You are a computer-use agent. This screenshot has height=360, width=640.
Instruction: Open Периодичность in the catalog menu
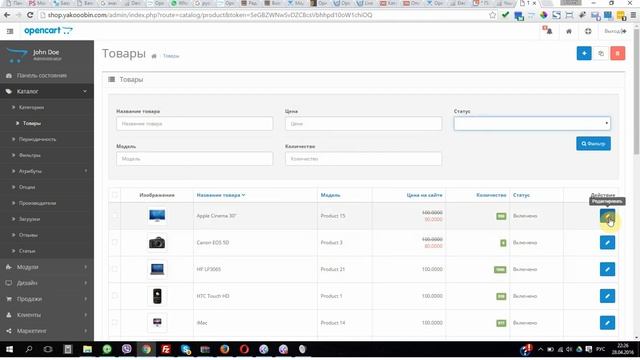click(x=47, y=139)
